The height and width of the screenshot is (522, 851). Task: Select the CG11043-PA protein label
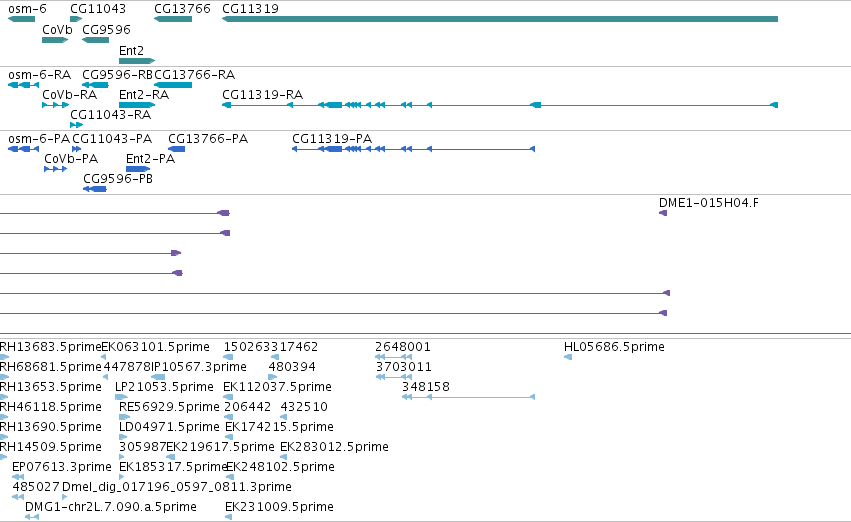tap(112, 139)
